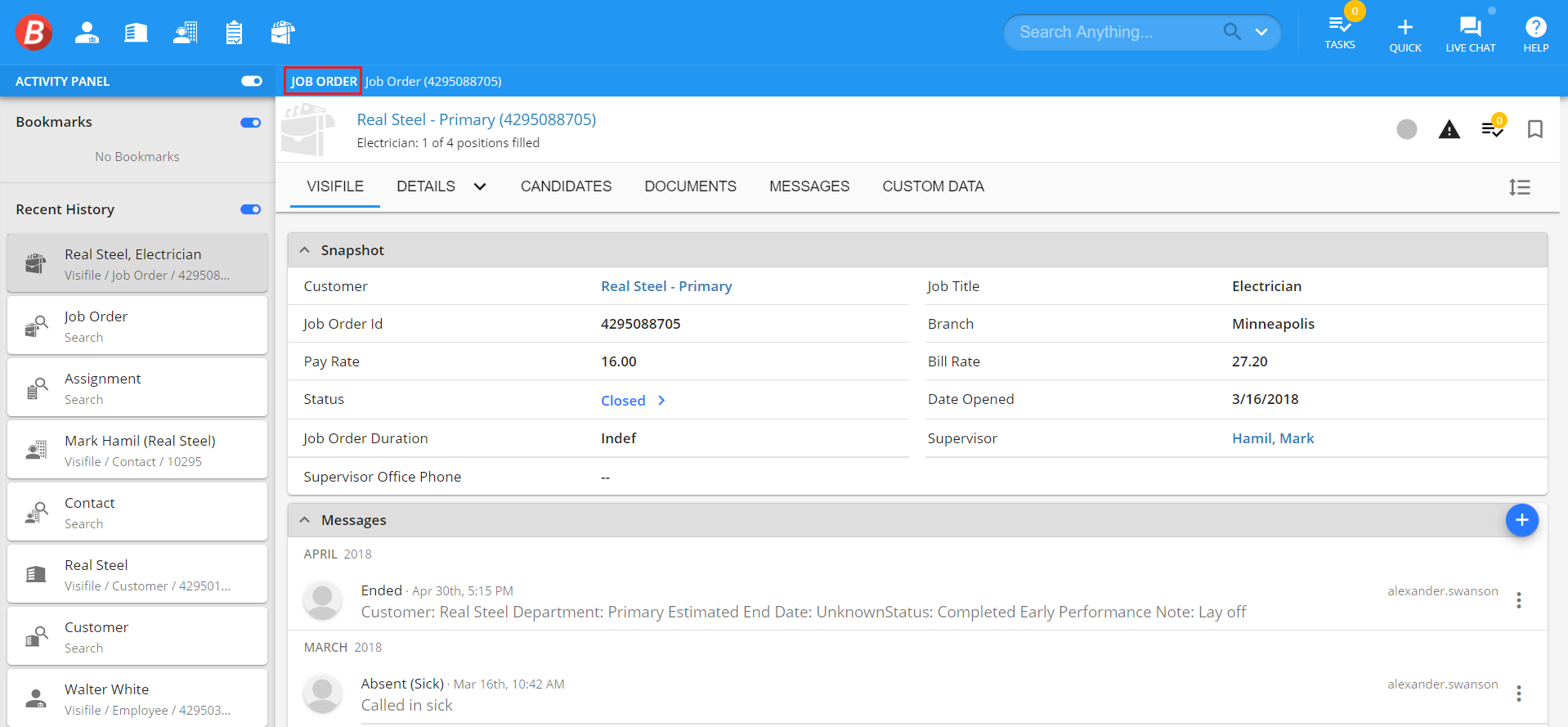Open Job Order Search history item
The width and height of the screenshot is (1568, 727).
pos(137,325)
